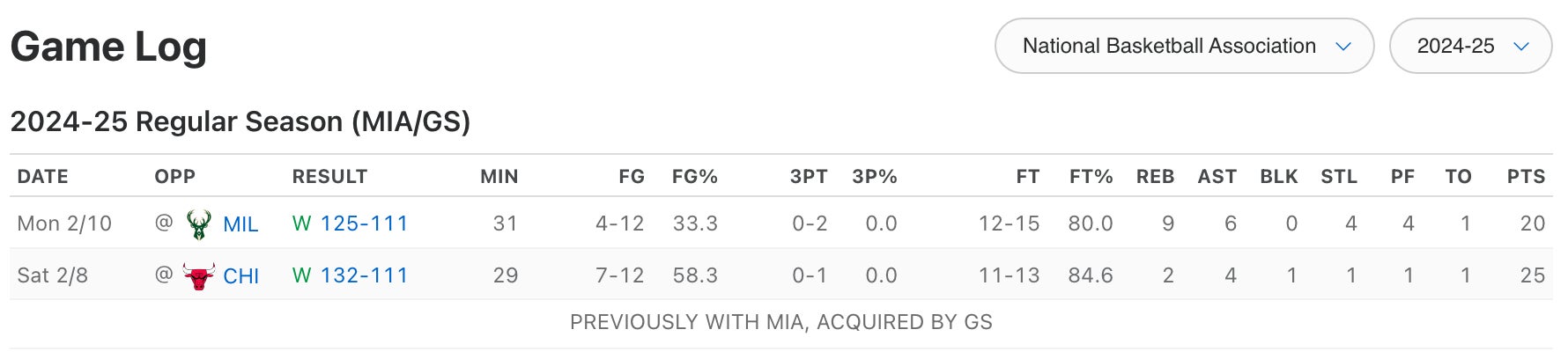The image size is (1568, 359).
Task: Open the 125-111 game result link
Action: (364, 223)
